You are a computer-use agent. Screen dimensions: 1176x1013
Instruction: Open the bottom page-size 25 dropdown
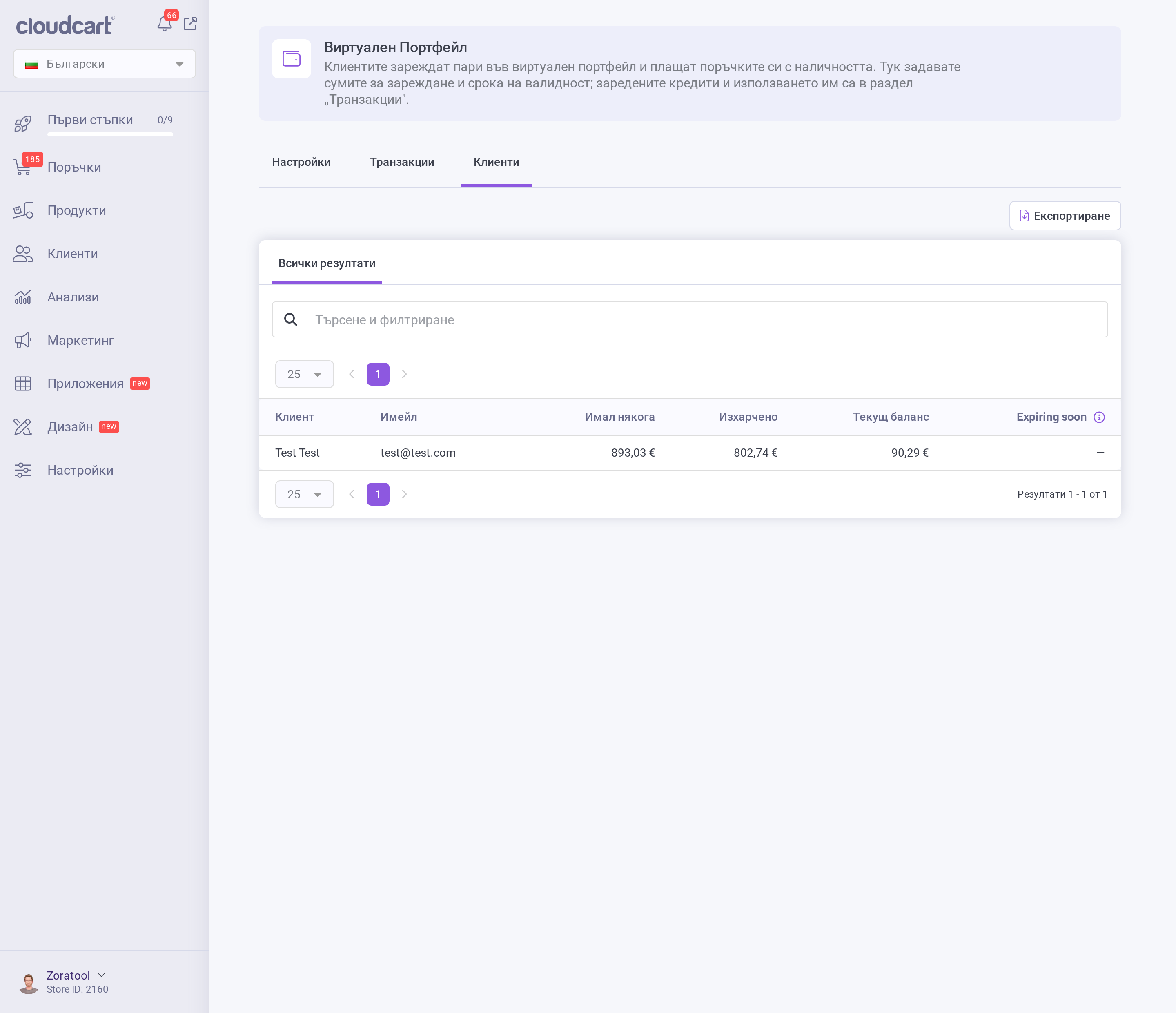click(x=304, y=495)
